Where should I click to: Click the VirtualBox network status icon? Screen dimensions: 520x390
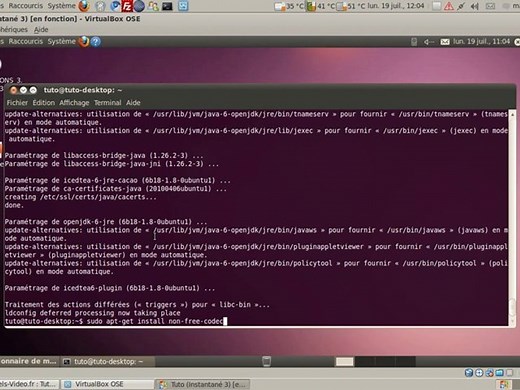(489, 373)
